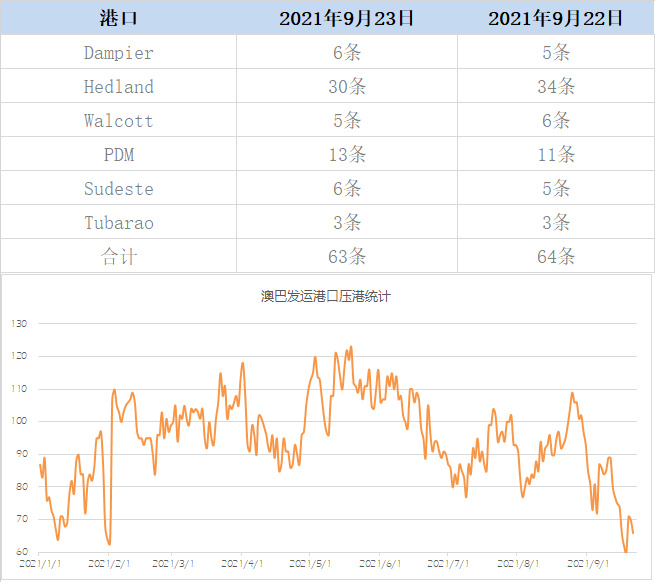The image size is (655, 582).
Task: Click the 2021/3/1 x-axis date label
Action: [x=173, y=564]
